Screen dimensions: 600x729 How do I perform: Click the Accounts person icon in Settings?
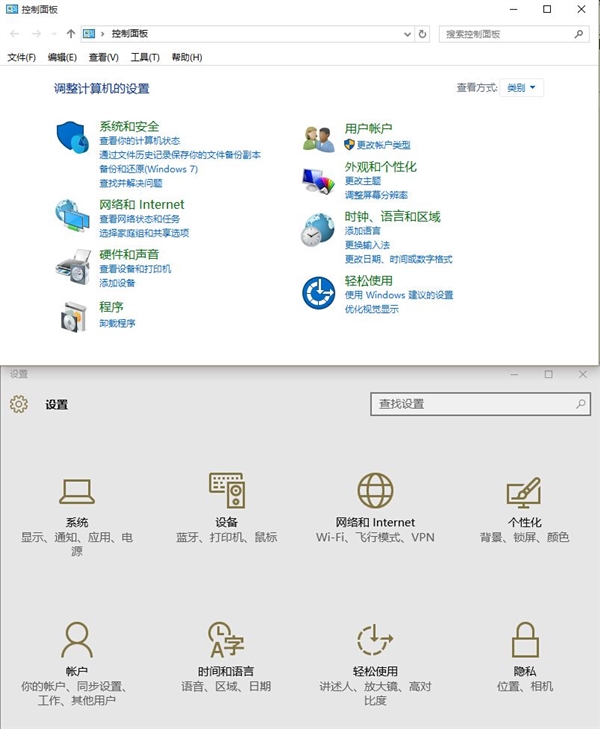pyautogui.click(x=77, y=640)
